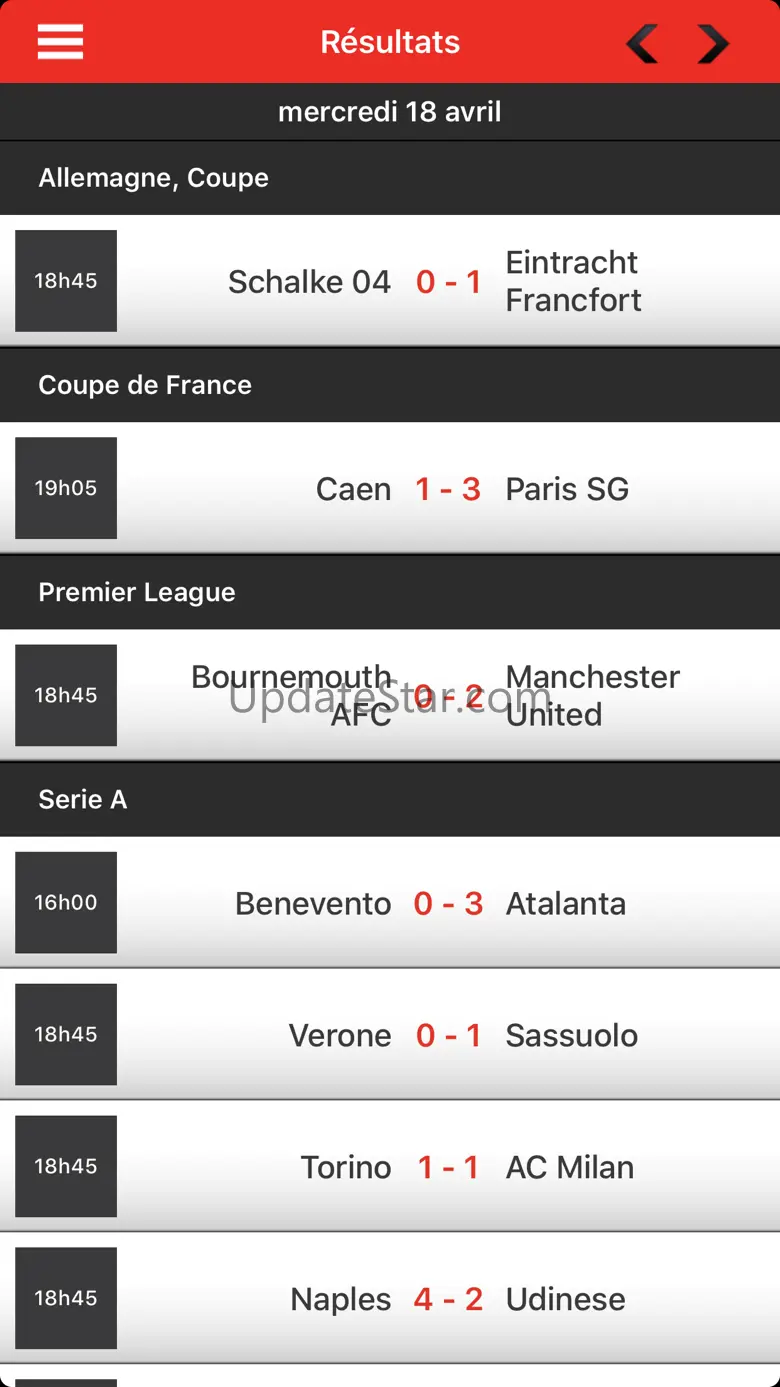Tap the mercredi 18 avril date bar
This screenshot has width=780, height=1387.
(x=390, y=111)
